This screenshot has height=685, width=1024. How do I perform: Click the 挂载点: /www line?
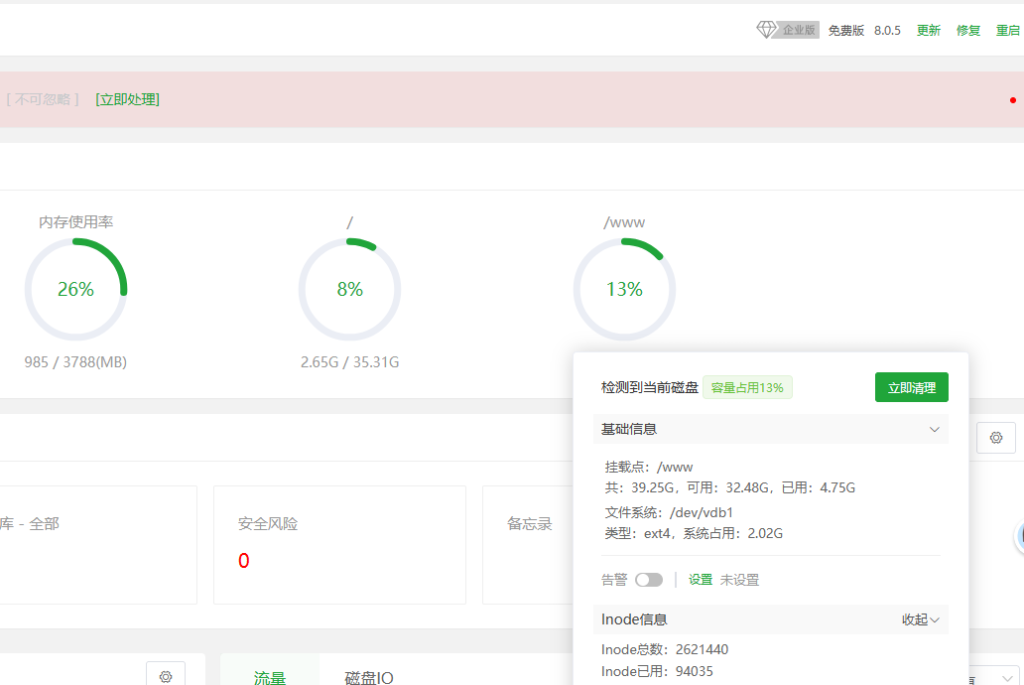pos(648,467)
